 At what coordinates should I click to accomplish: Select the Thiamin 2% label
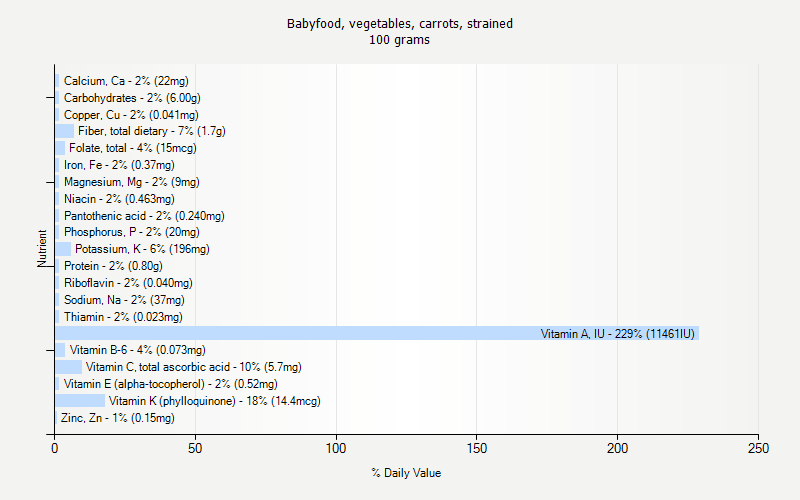coord(123,316)
